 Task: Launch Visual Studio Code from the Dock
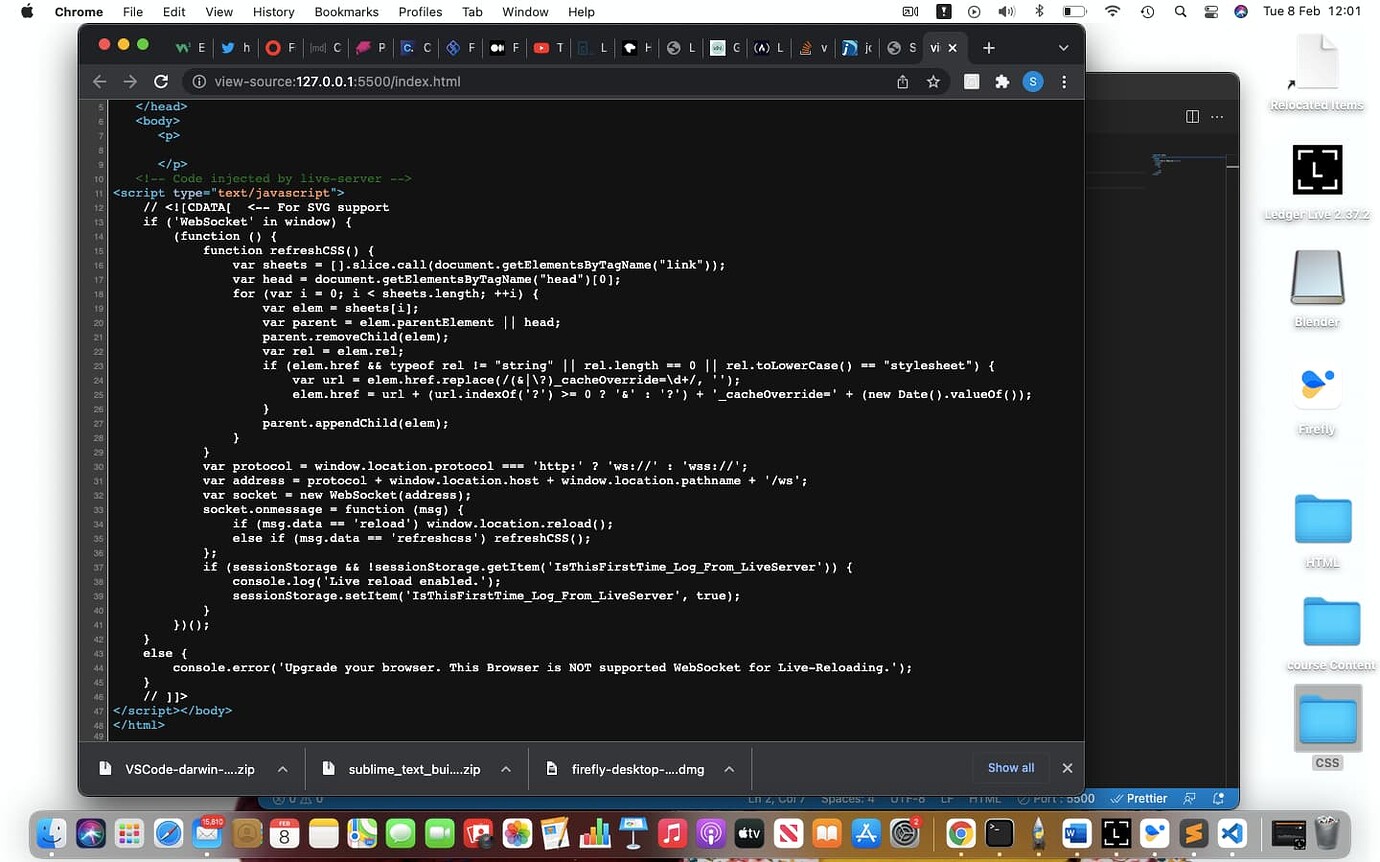[x=1232, y=833]
